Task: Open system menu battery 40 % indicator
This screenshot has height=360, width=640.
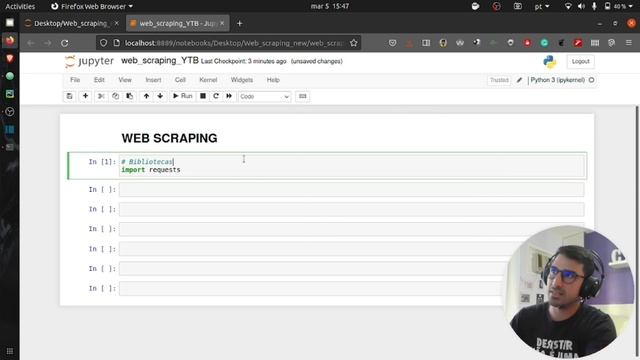Action: (618, 6)
